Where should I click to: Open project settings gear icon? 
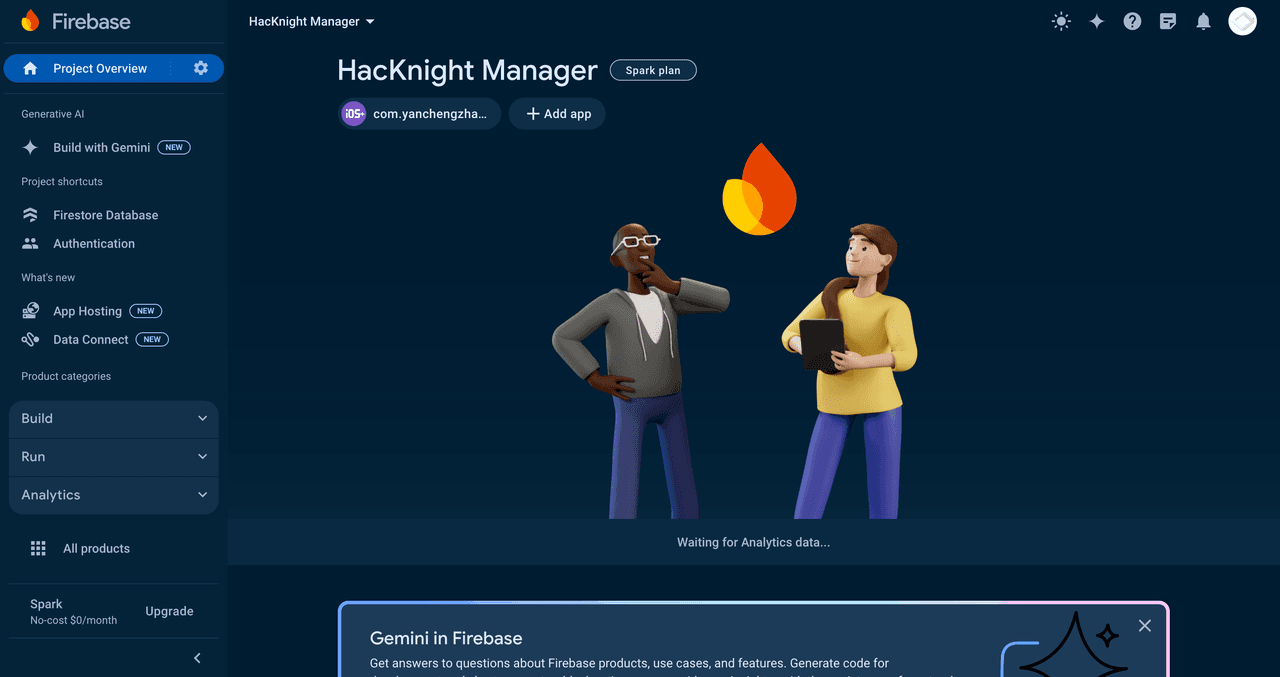click(x=201, y=68)
